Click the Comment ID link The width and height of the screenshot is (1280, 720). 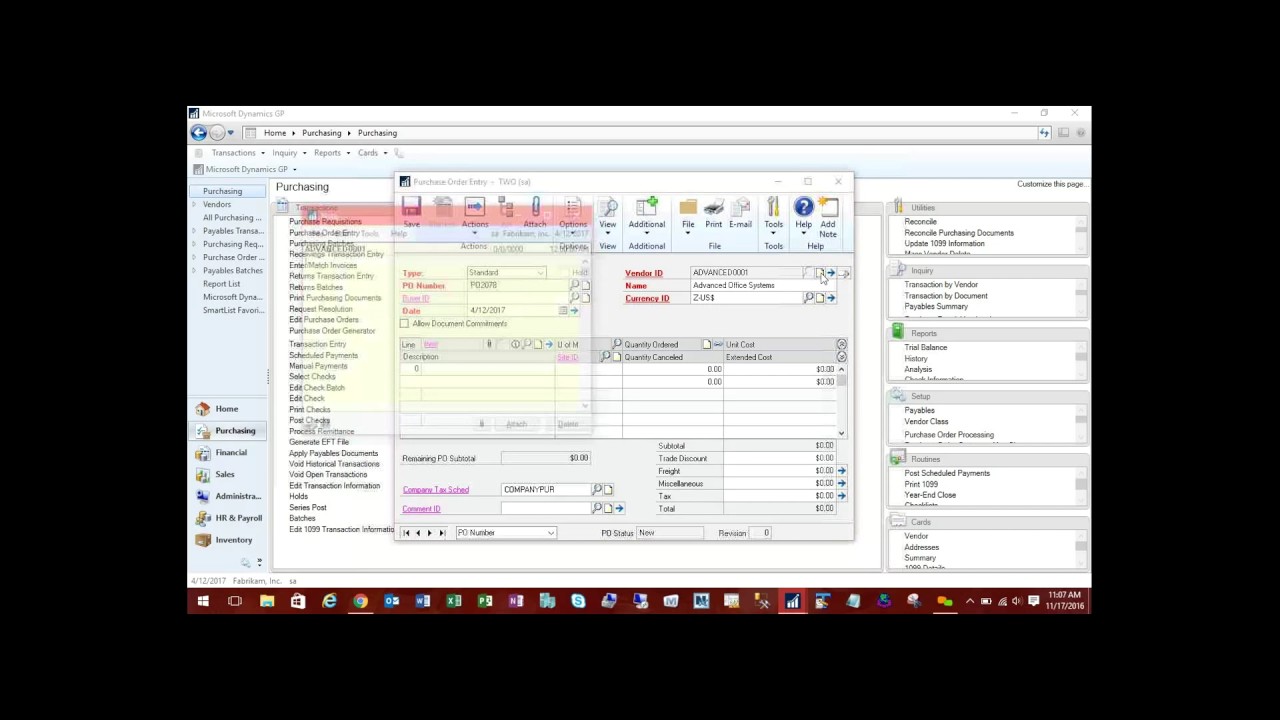click(421, 509)
